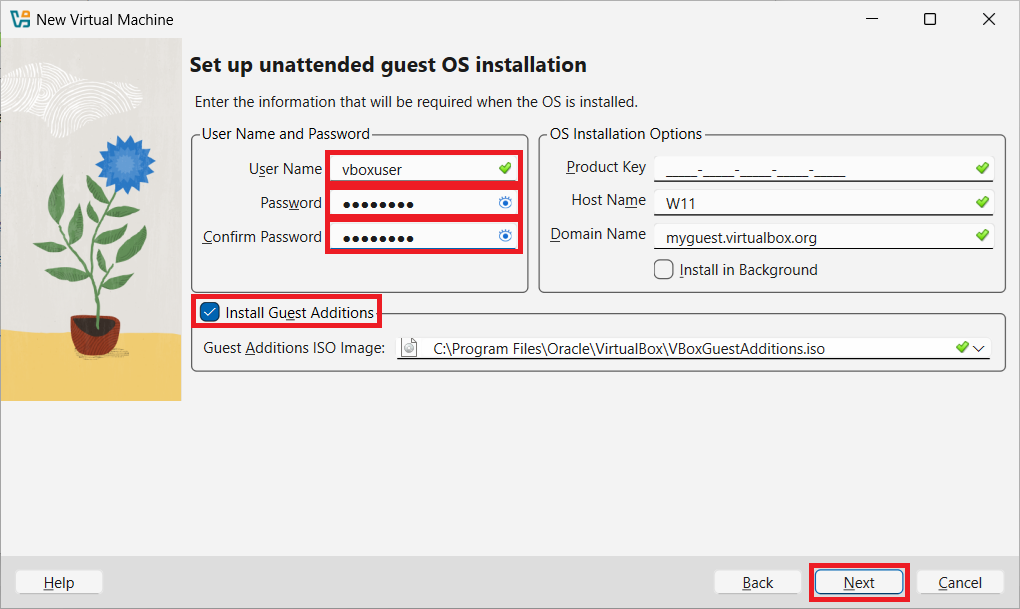Click the green checkmark in Guest Additions ISO field
The image size is (1020, 609).
coord(961,347)
